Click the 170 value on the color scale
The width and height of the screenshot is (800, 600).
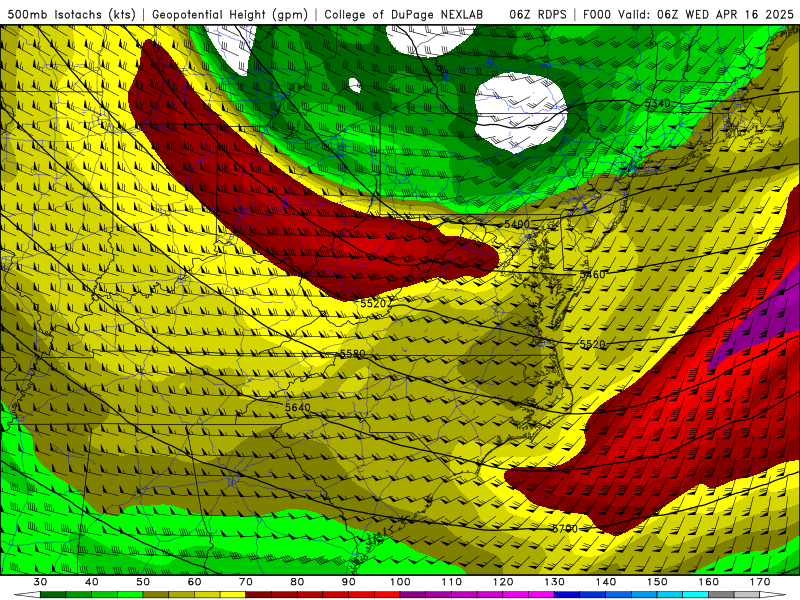pos(760,582)
